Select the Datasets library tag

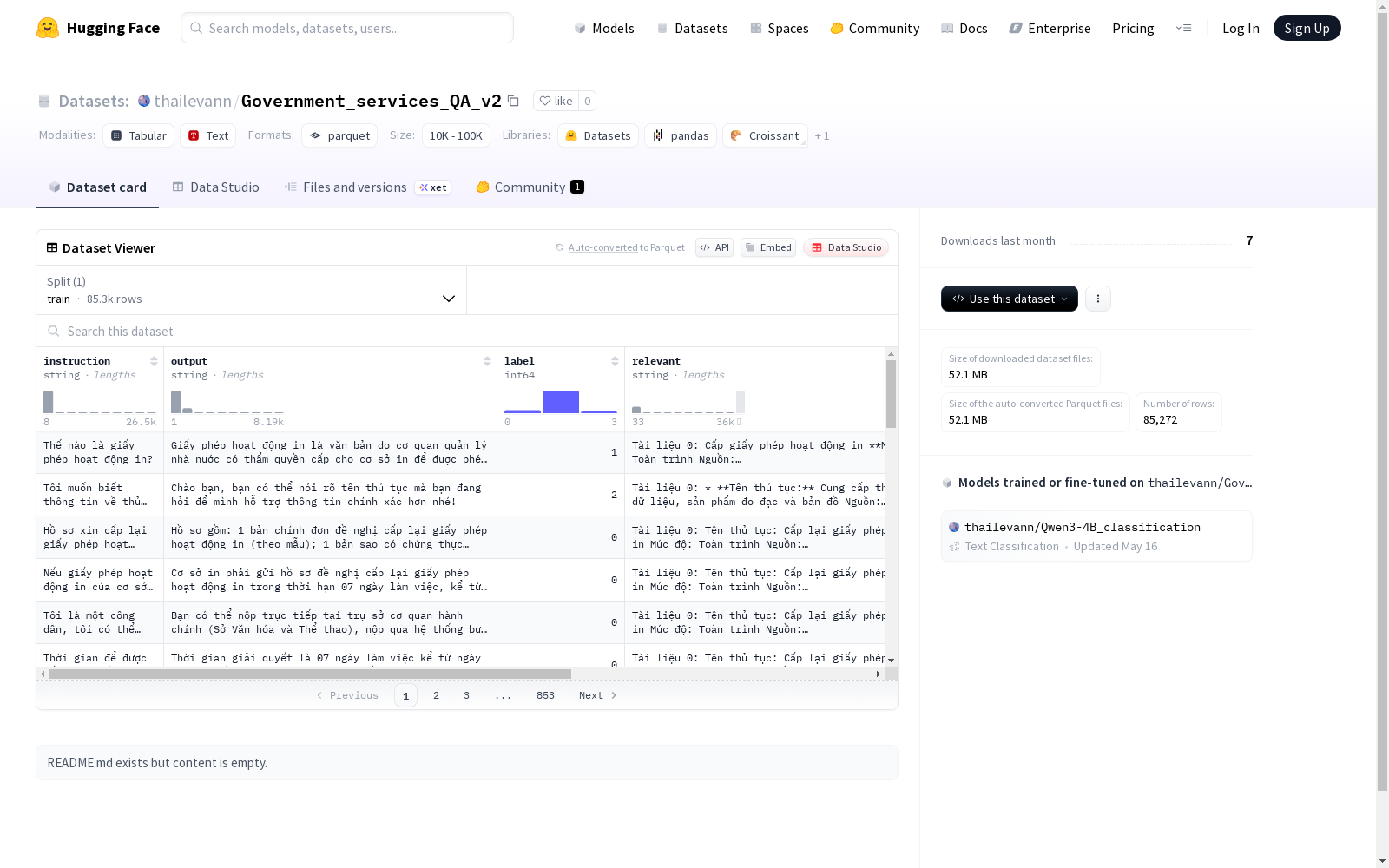598,135
